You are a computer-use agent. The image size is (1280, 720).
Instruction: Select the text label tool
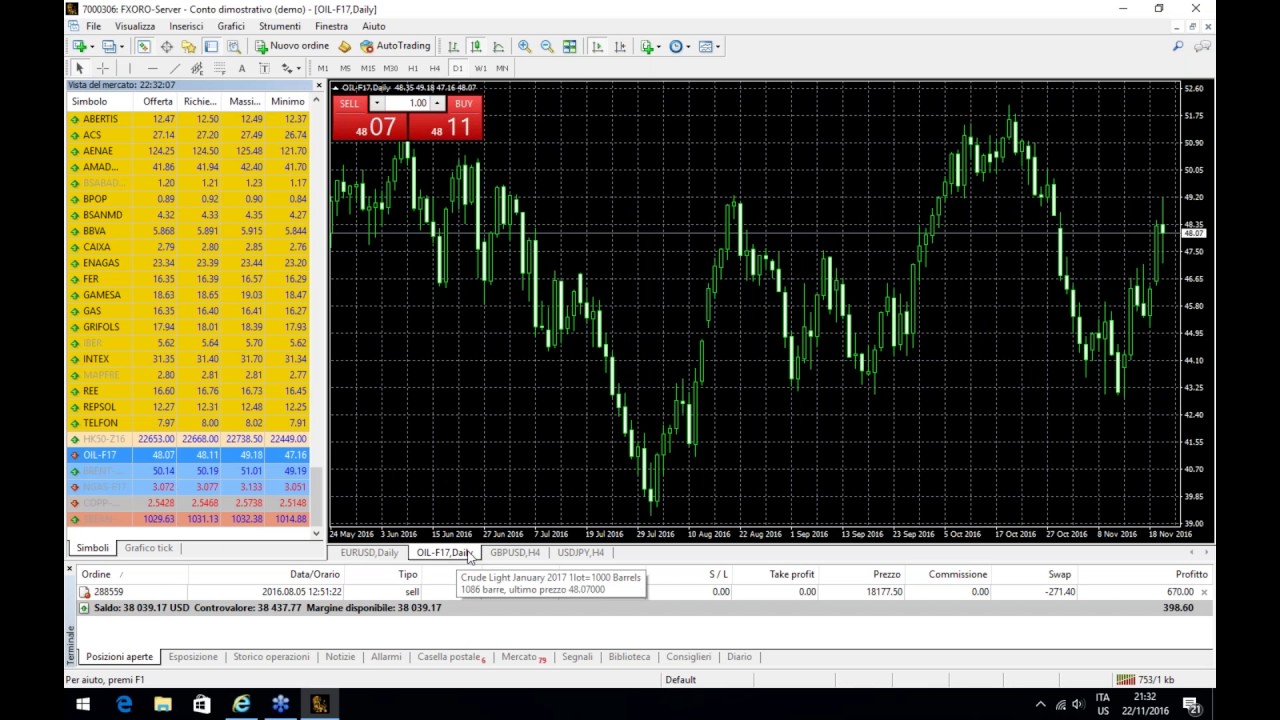[264, 68]
